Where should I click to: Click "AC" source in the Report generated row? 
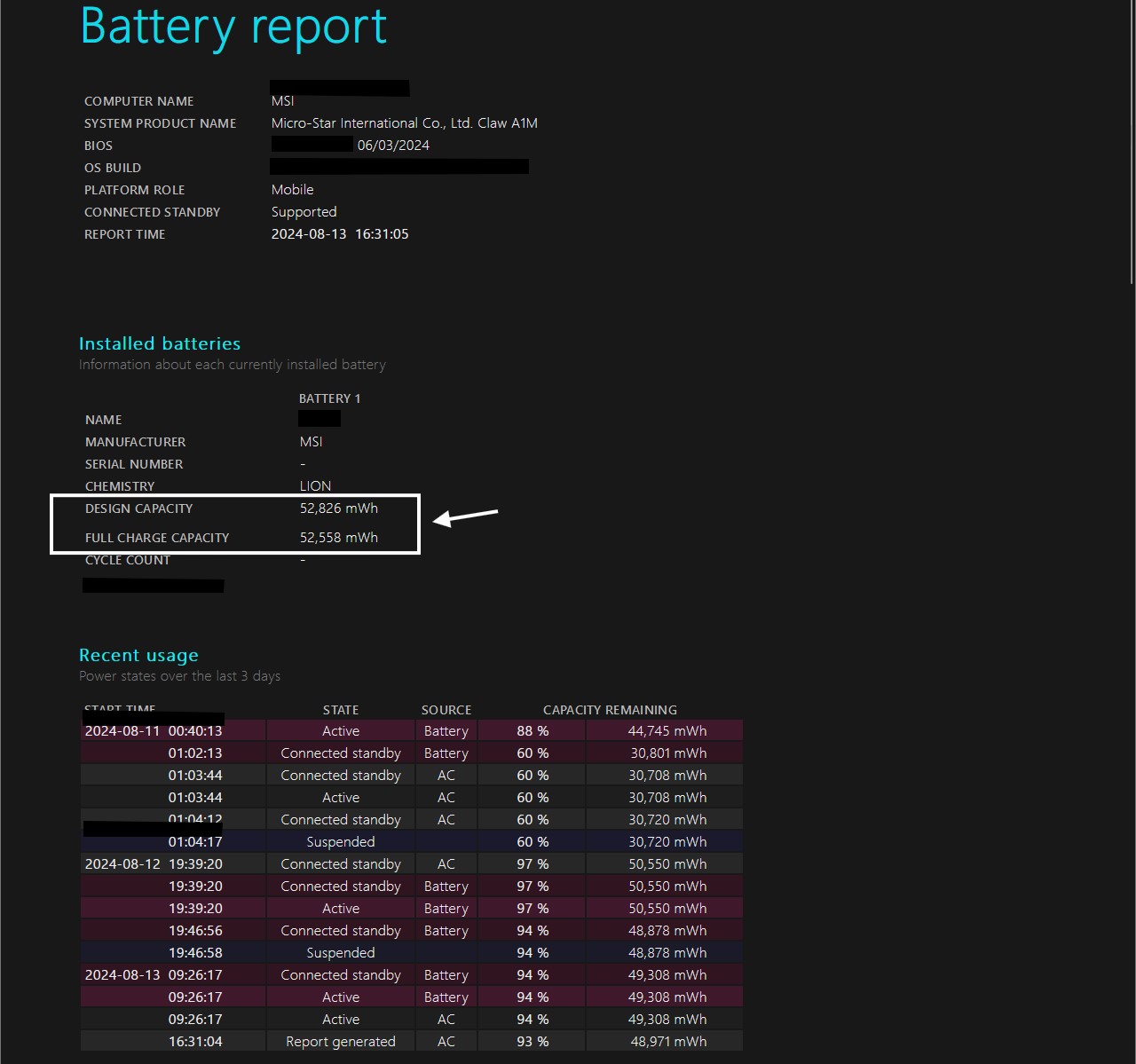pyautogui.click(x=446, y=1042)
